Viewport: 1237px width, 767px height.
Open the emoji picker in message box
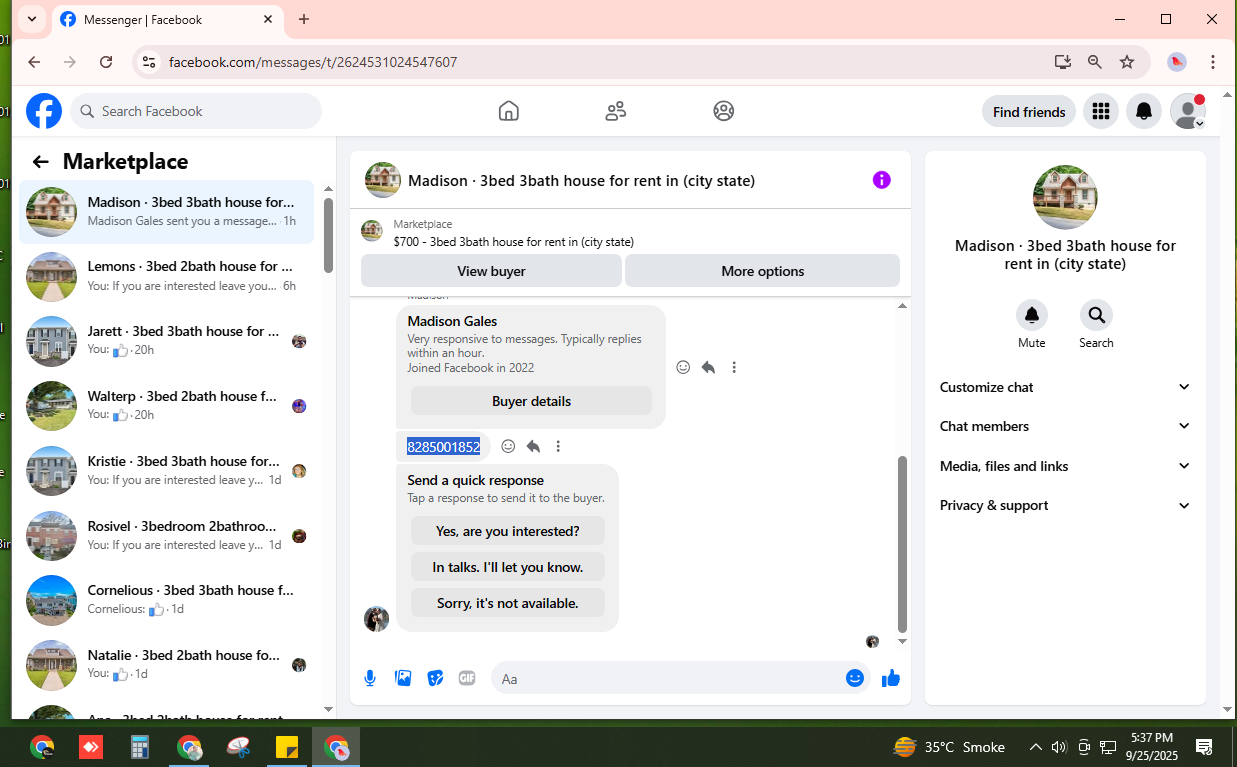tap(855, 678)
